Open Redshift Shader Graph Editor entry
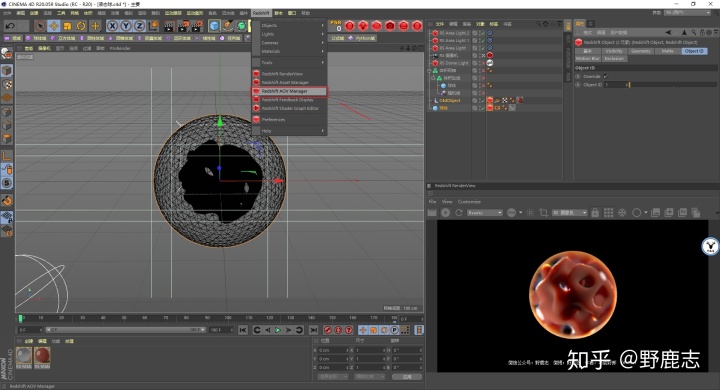The width and height of the screenshot is (720, 390). tap(290, 108)
